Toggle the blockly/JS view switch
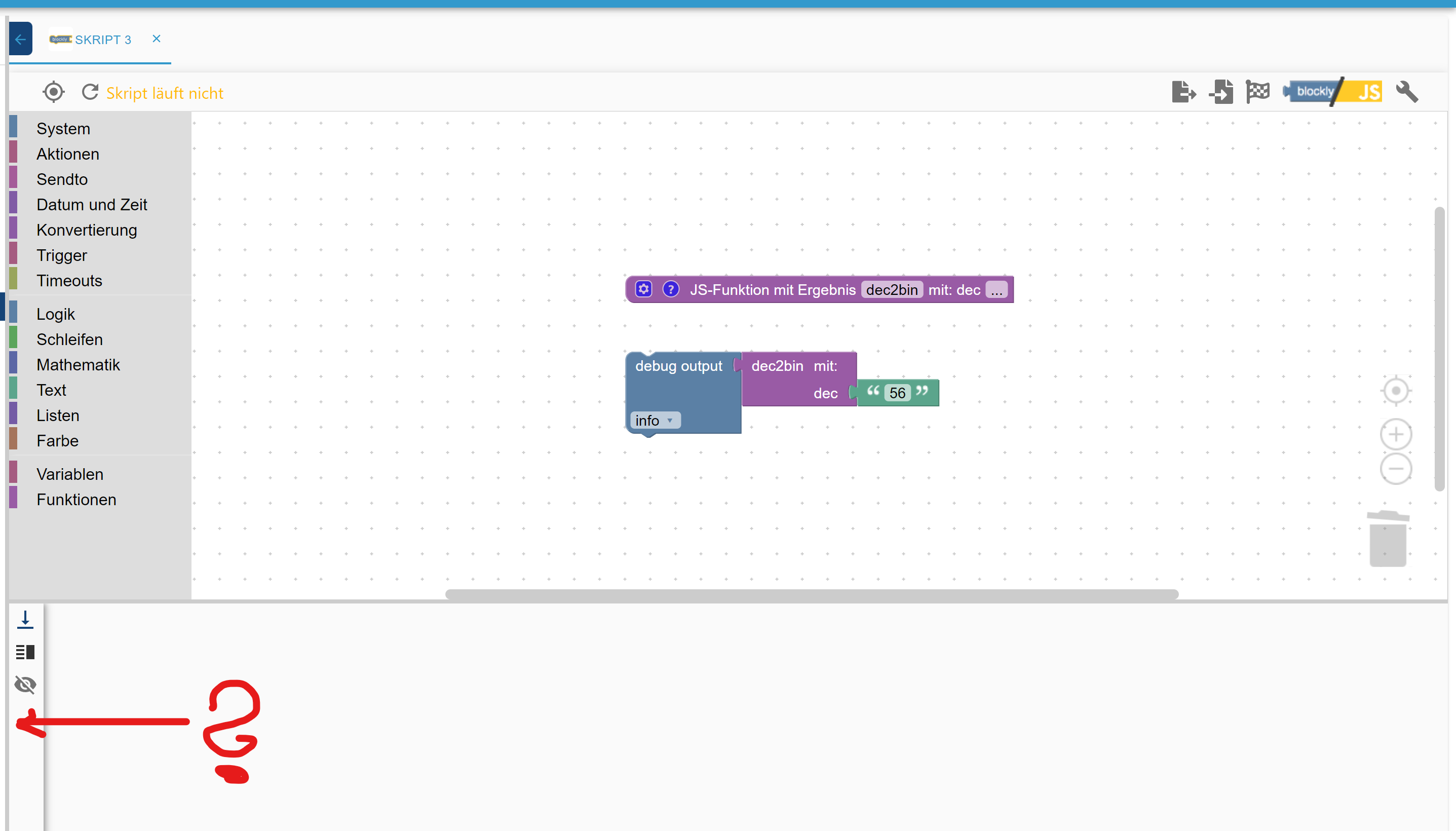 pyautogui.click(x=1333, y=92)
